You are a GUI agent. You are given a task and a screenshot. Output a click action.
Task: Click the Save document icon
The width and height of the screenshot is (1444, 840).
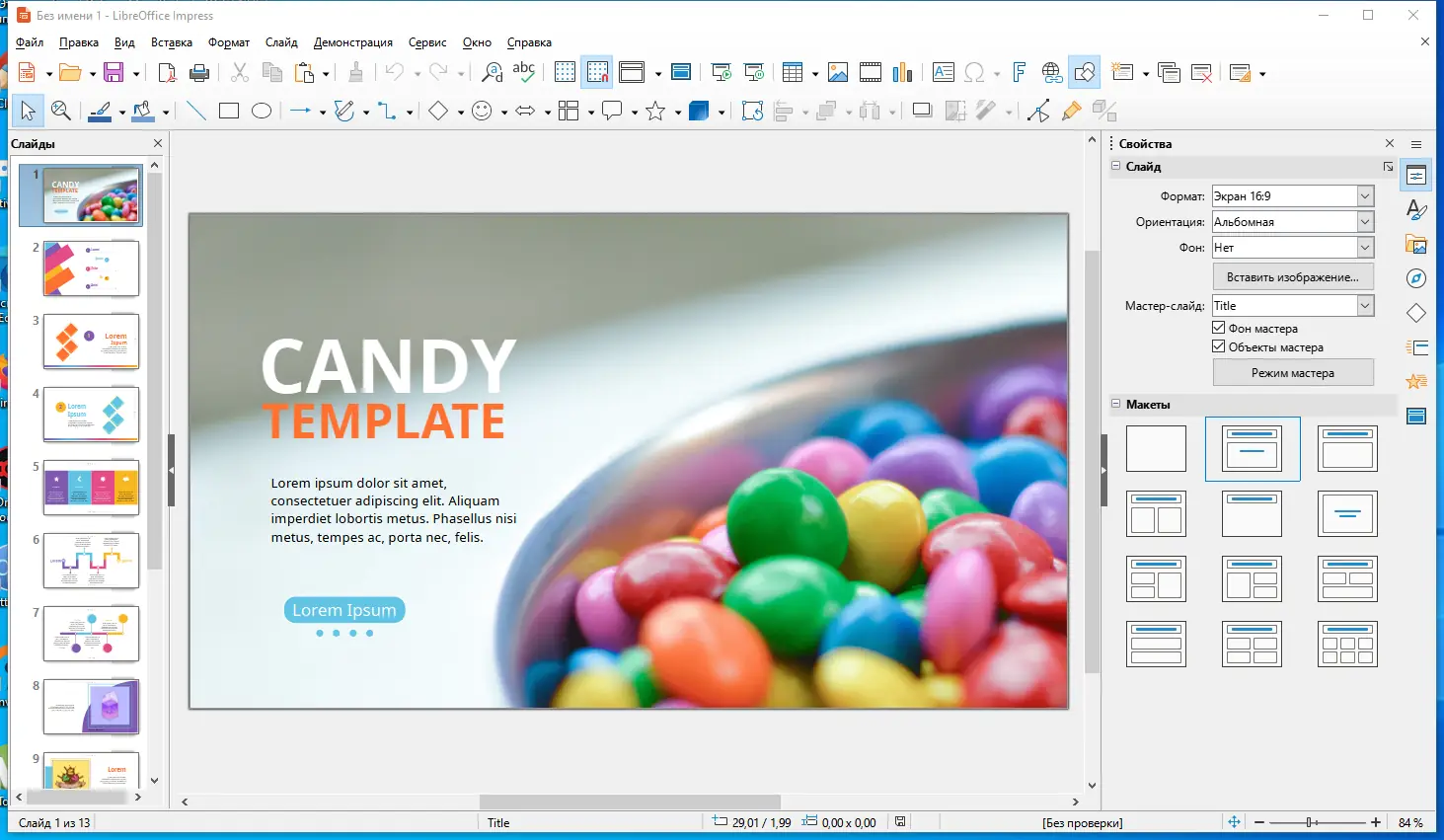114,72
